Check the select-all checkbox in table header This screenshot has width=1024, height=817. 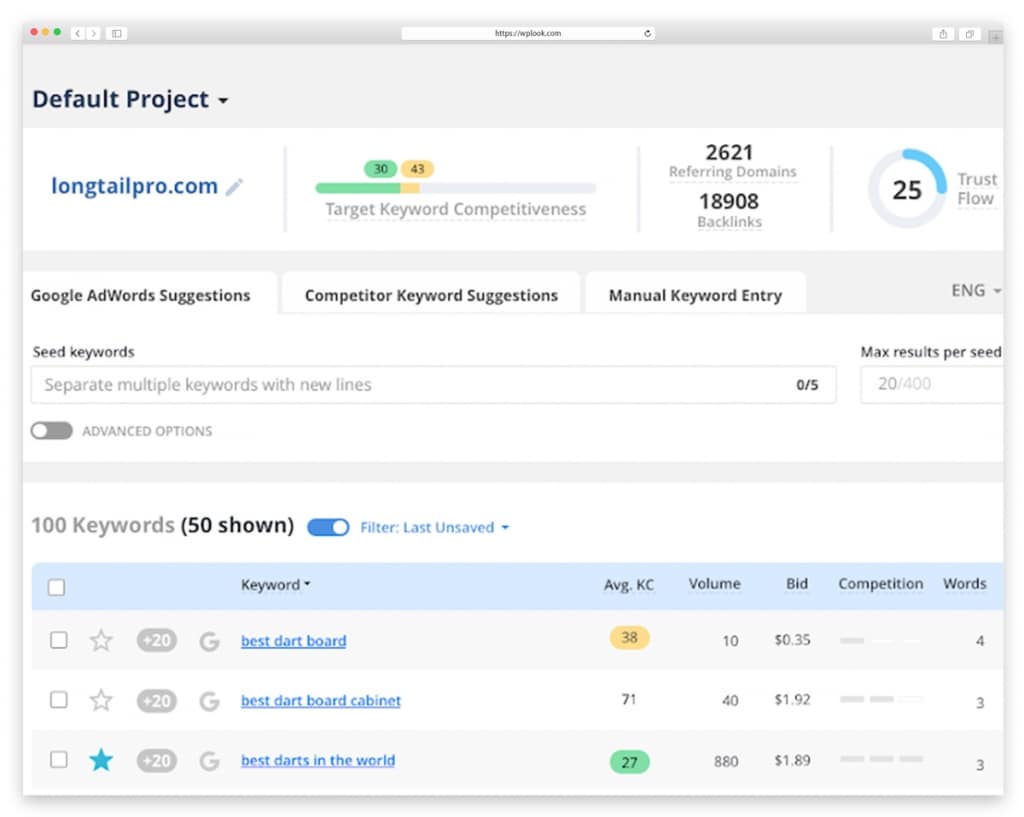(x=56, y=586)
